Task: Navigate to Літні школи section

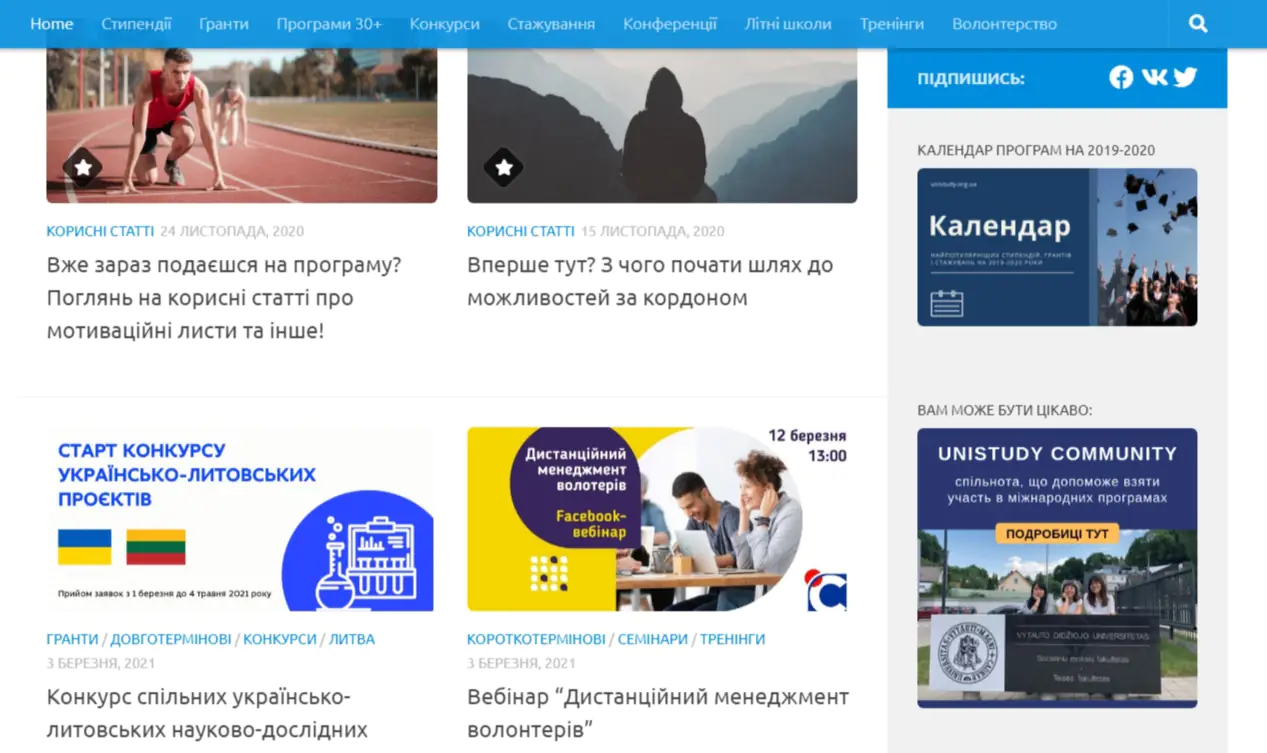Action: pos(788,24)
